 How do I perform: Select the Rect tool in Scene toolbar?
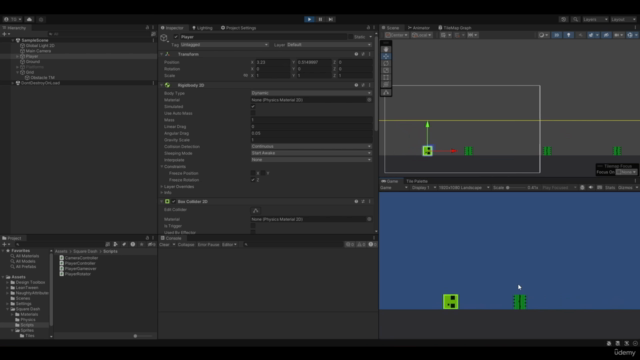pos(386,77)
